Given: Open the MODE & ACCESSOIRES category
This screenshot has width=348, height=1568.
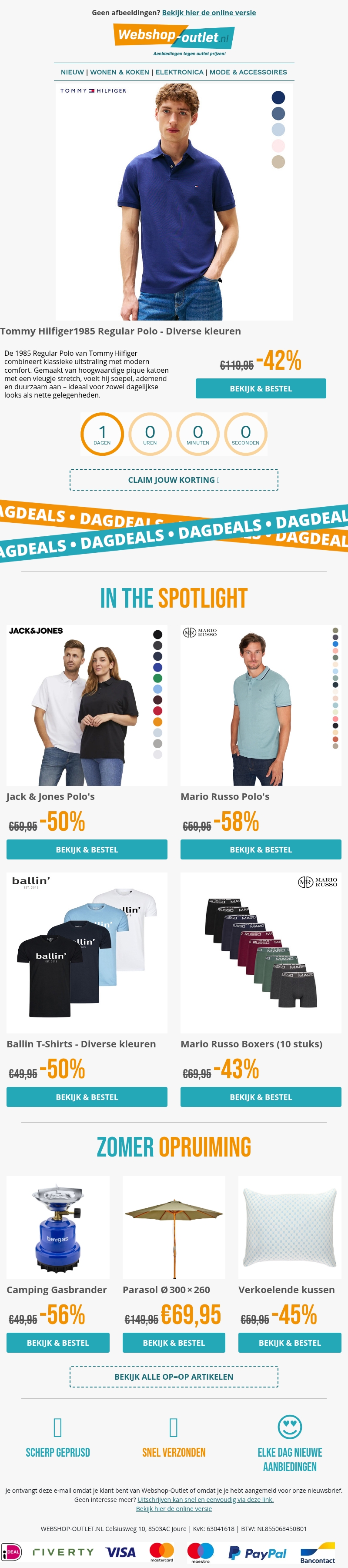Looking at the screenshot, I should click(248, 72).
